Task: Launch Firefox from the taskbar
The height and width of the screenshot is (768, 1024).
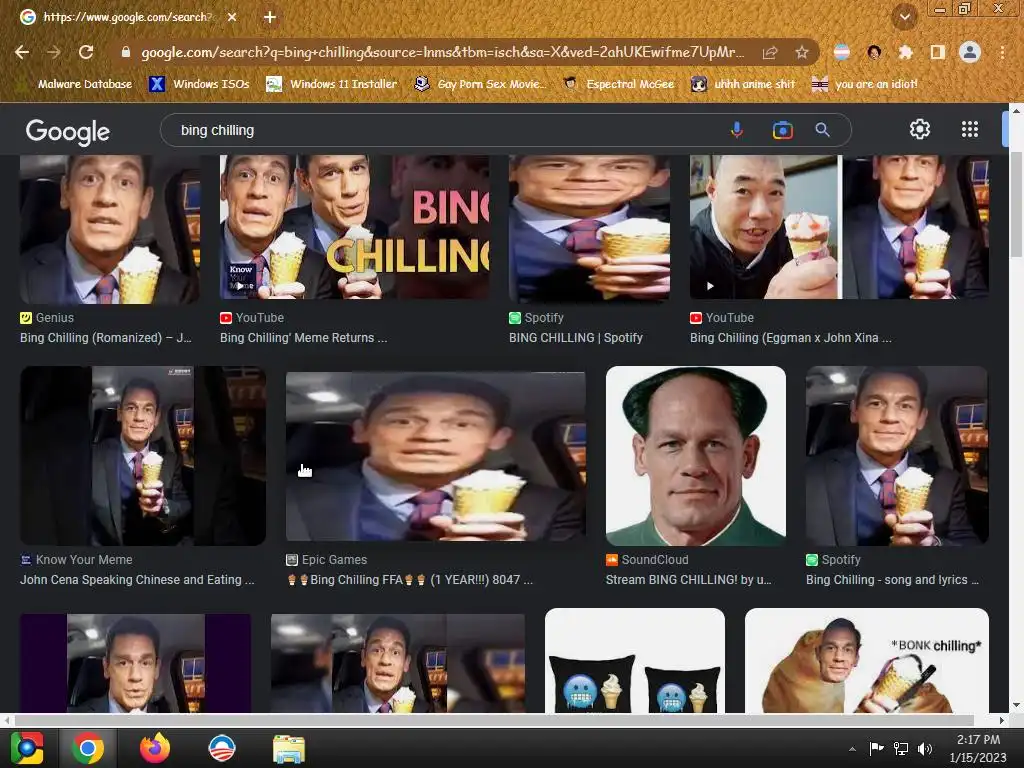Action: coord(155,748)
